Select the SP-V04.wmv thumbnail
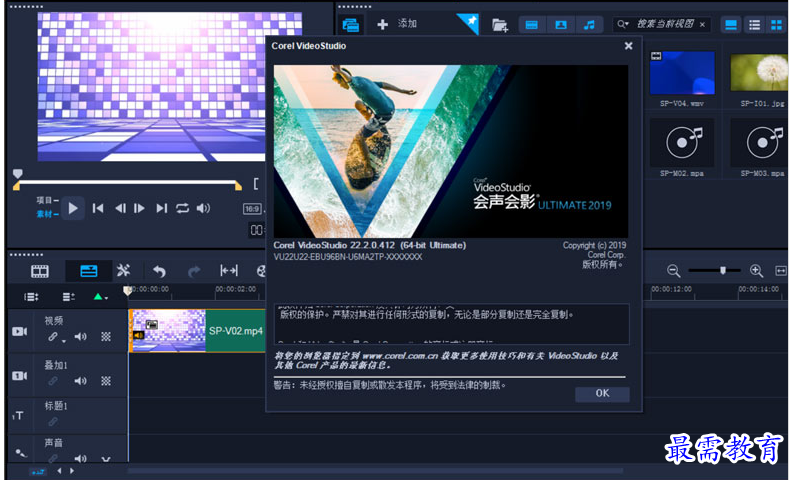789x480 pixels. (682, 73)
